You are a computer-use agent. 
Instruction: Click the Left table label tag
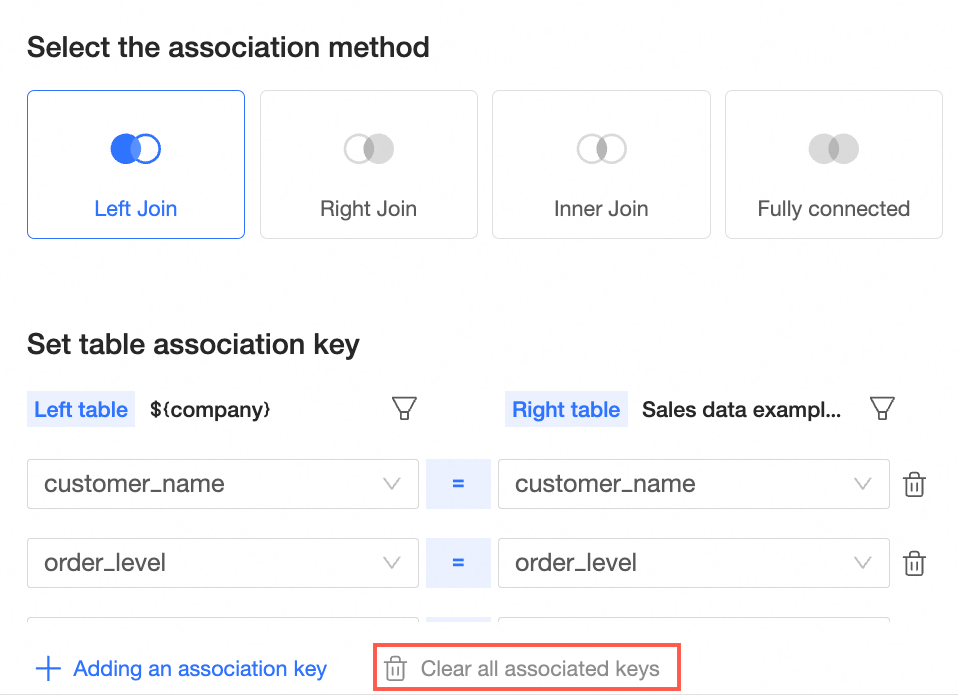point(81,409)
